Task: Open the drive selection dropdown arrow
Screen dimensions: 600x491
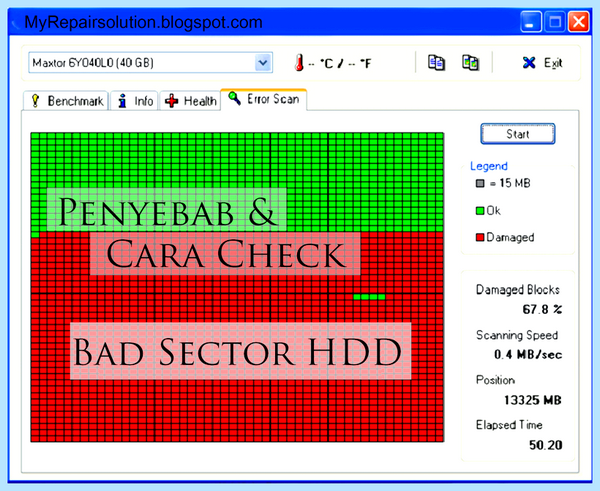Action: (263, 62)
